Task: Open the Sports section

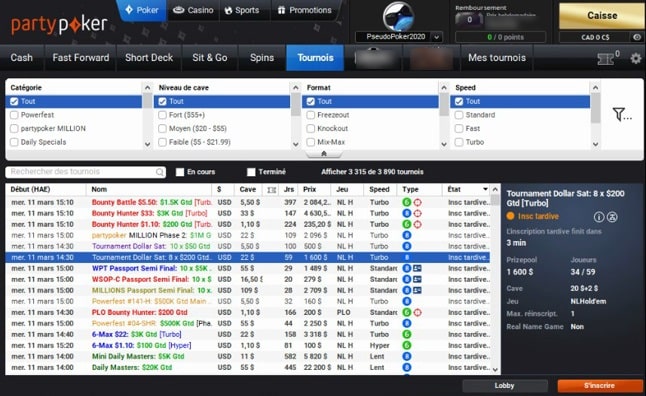Action: [242, 10]
